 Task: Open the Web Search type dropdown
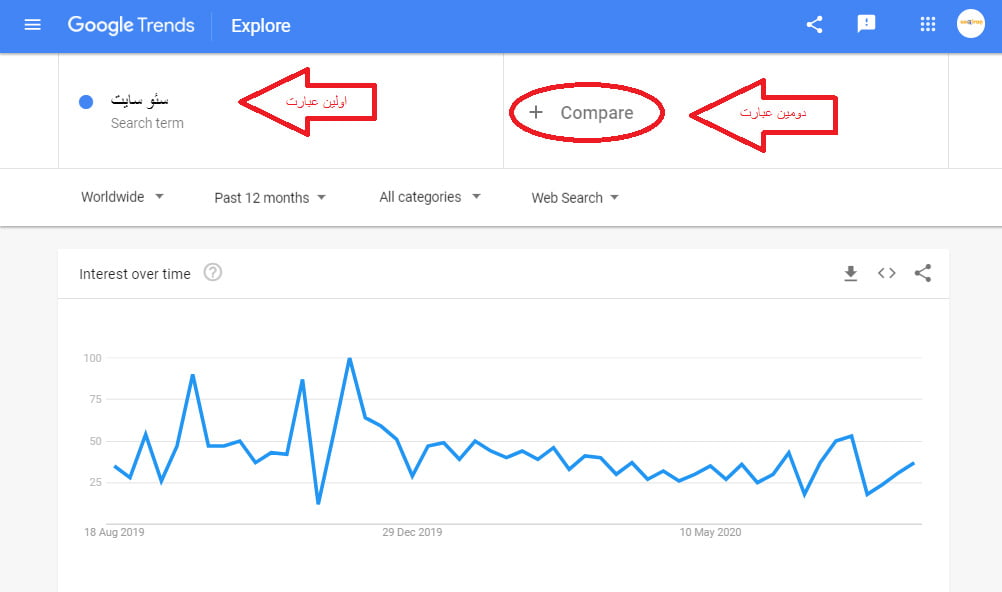click(574, 198)
